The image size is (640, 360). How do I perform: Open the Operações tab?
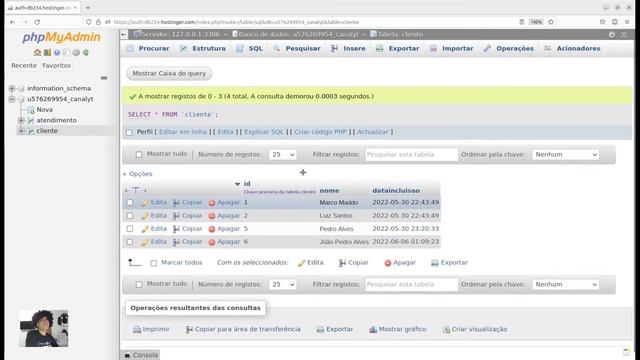coord(509,49)
